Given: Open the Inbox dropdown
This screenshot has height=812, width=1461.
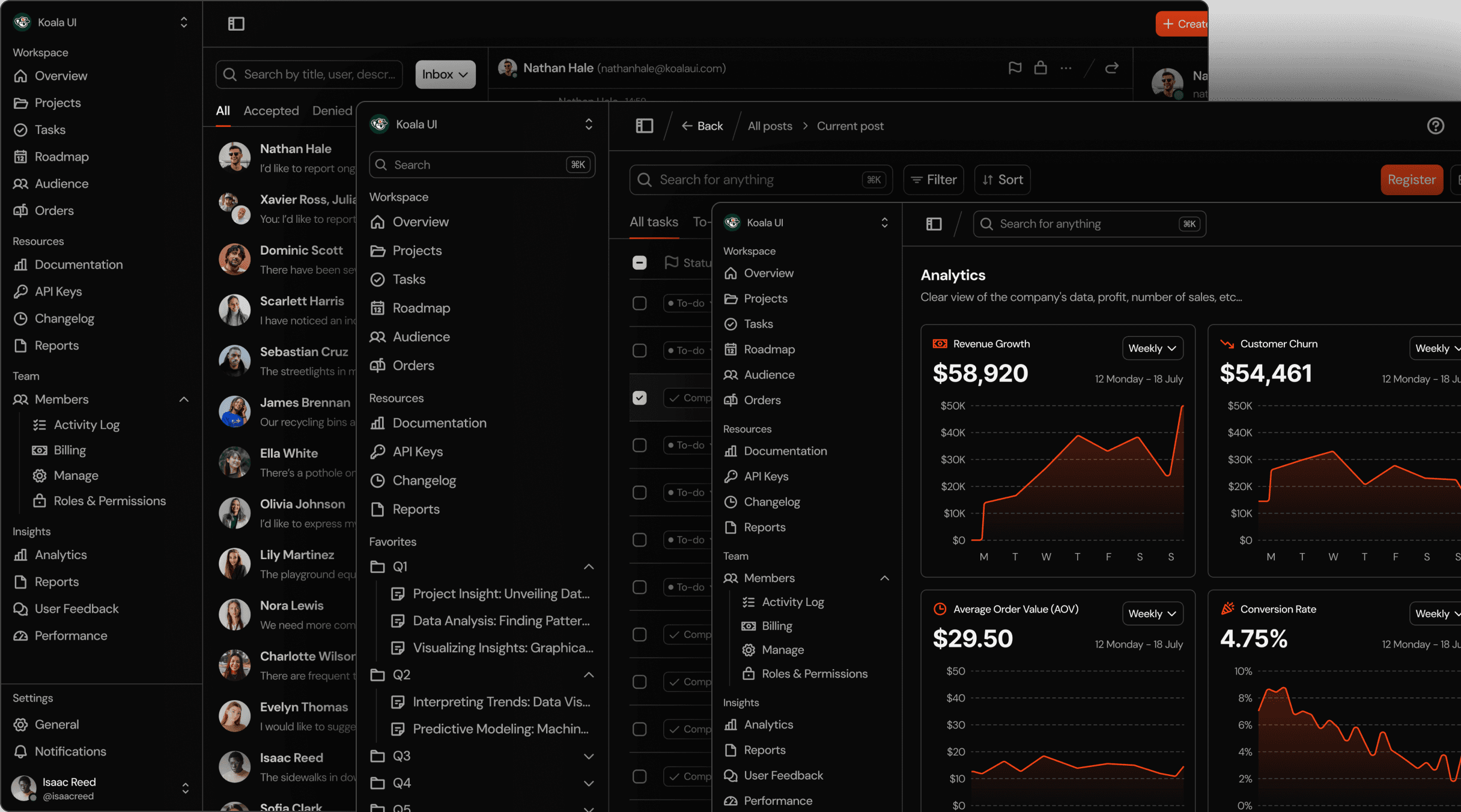Looking at the screenshot, I should (x=445, y=74).
